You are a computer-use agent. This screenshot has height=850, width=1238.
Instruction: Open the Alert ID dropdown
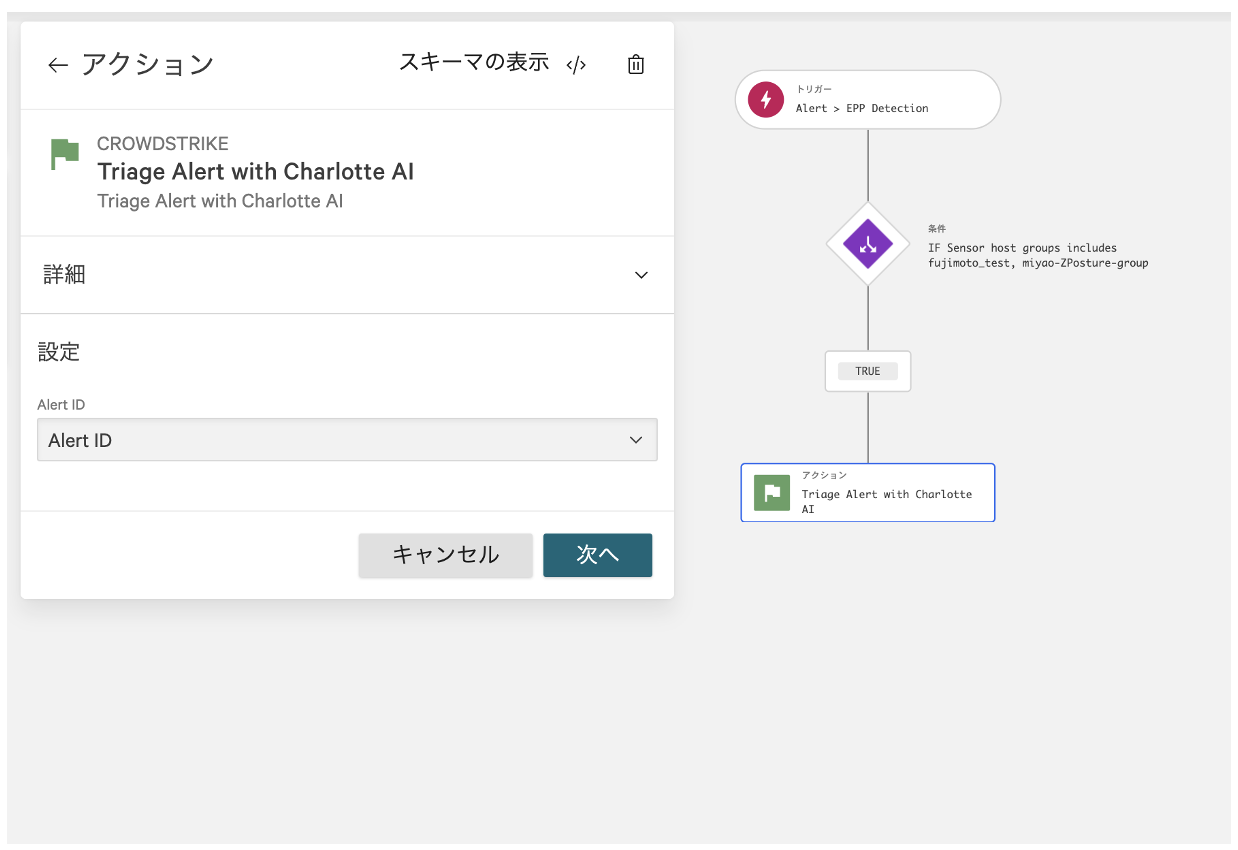pos(347,440)
